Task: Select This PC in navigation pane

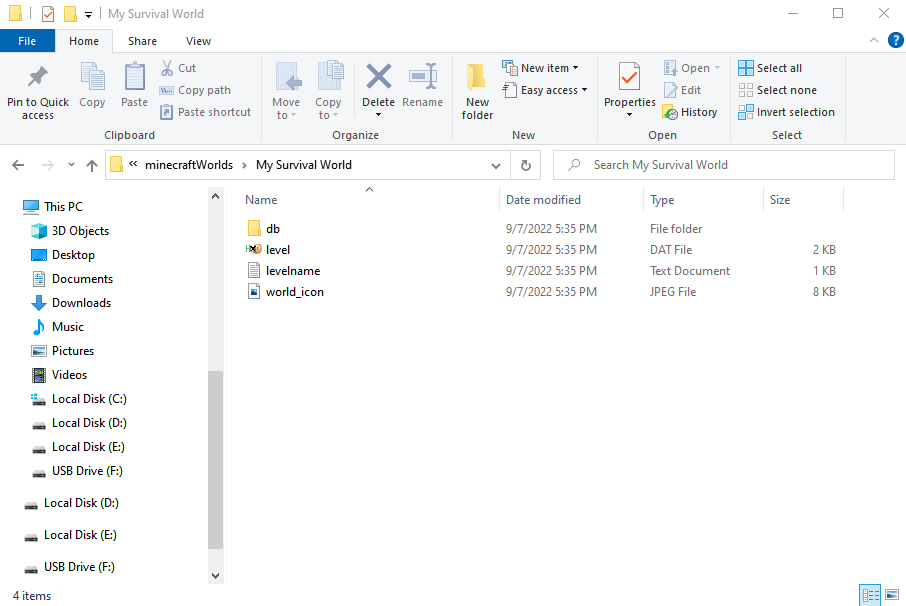Action: (x=53, y=207)
